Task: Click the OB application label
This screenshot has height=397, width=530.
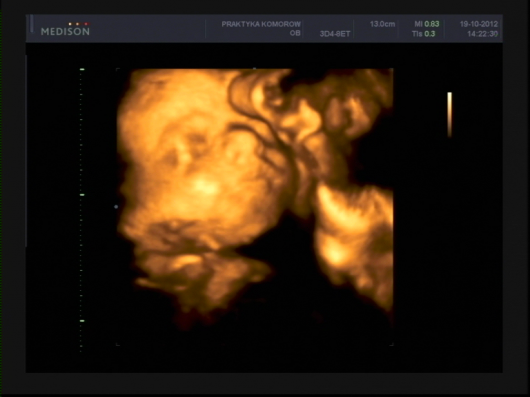Action: [295, 33]
